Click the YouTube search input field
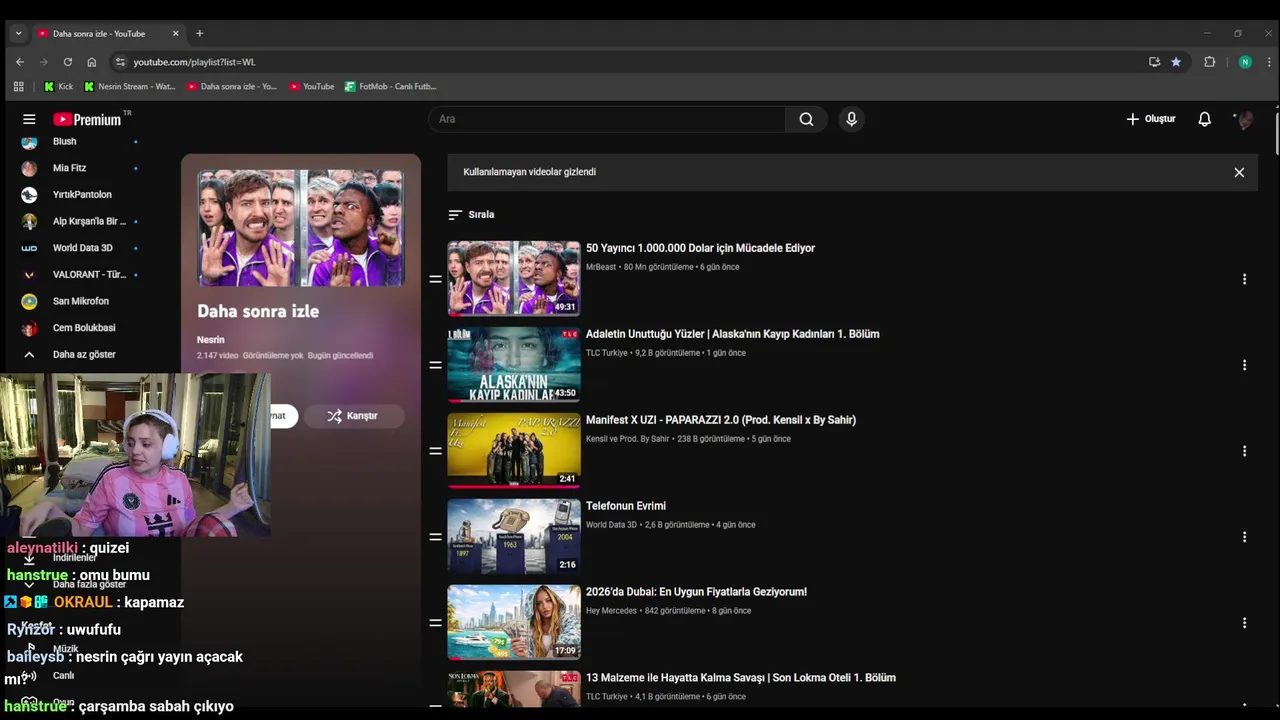Viewport: 1280px width, 720px height. 607,119
